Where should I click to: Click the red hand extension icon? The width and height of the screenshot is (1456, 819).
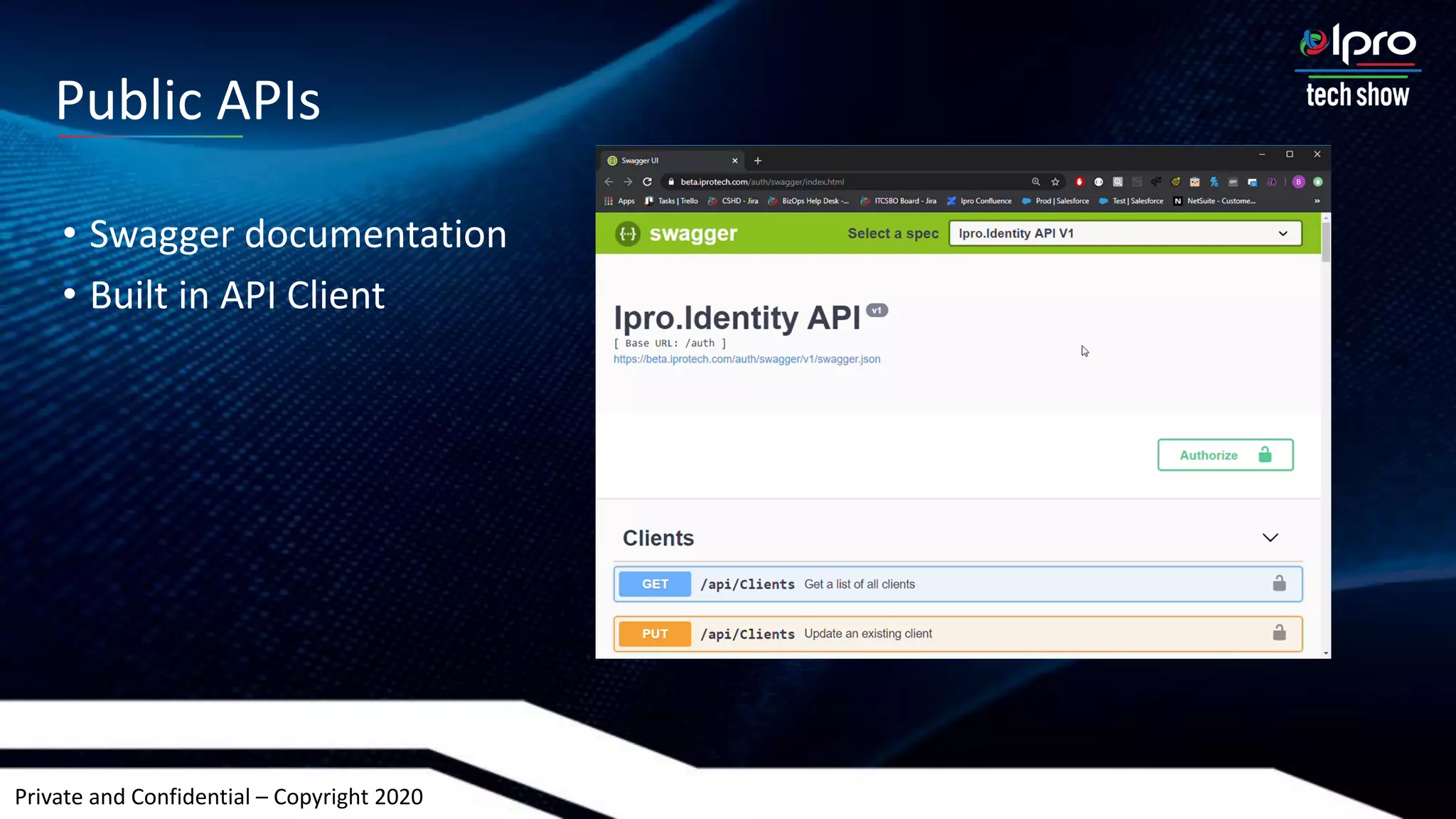click(1079, 182)
